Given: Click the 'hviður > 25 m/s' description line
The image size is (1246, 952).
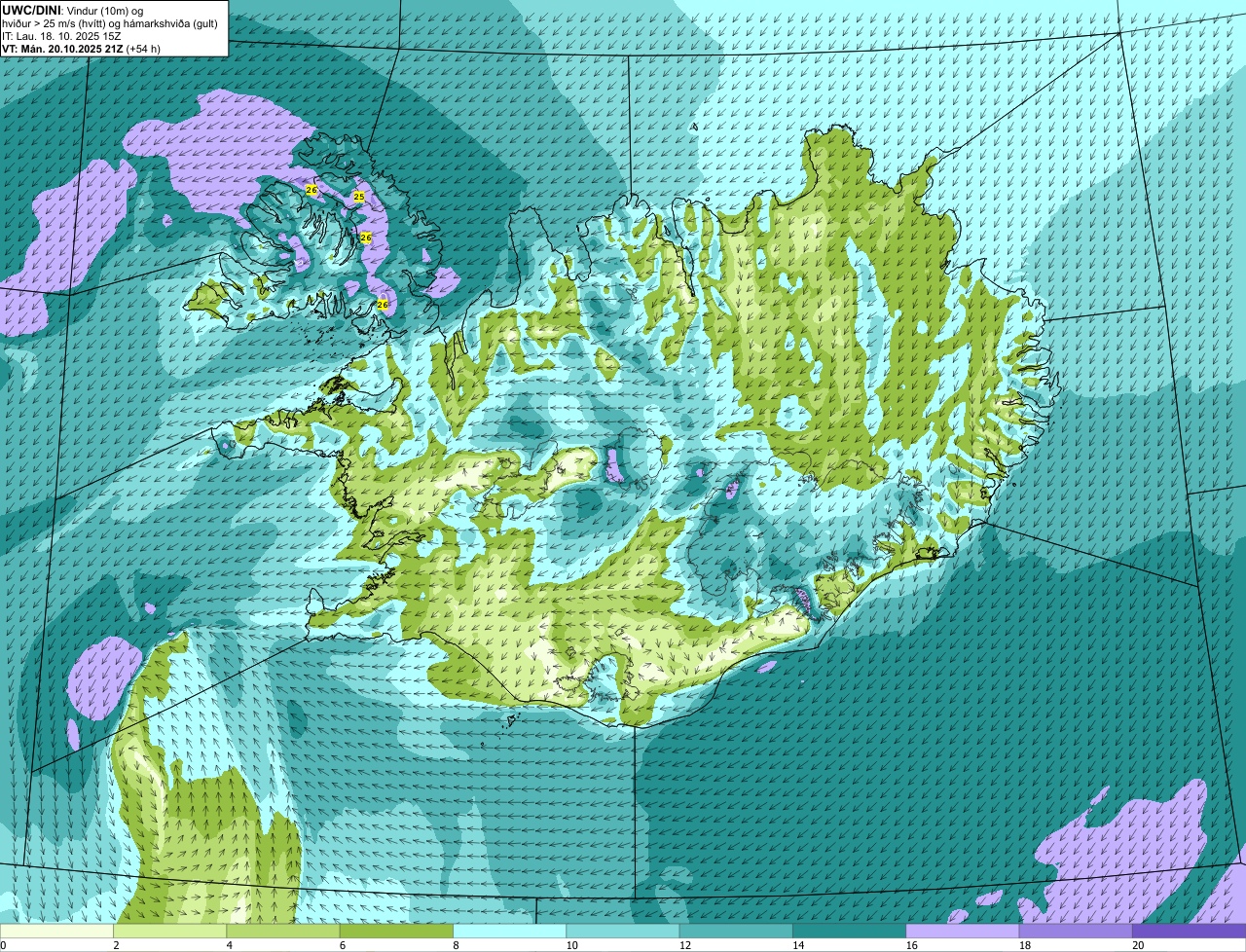Looking at the screenshot, I should (110, 22).
